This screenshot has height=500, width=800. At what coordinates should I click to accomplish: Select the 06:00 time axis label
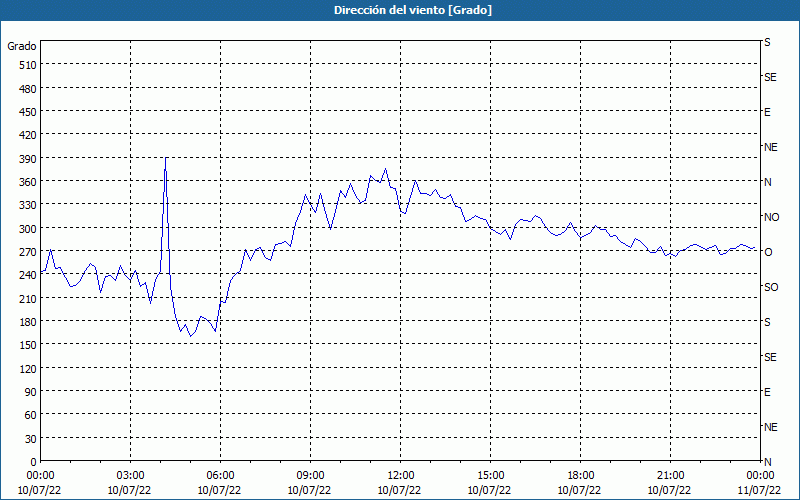point(220,476)
